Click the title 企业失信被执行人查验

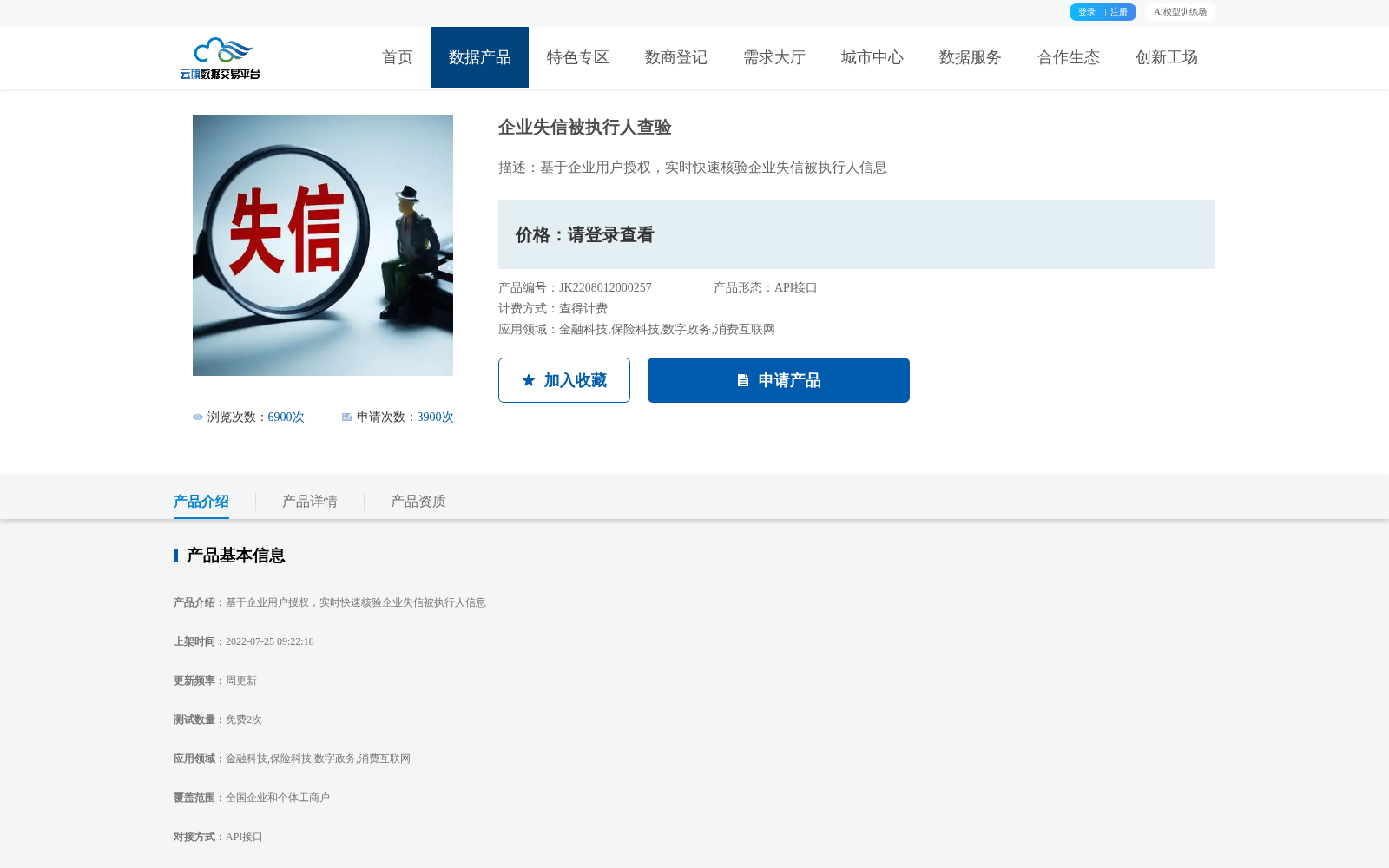click(x=585, y=128)
